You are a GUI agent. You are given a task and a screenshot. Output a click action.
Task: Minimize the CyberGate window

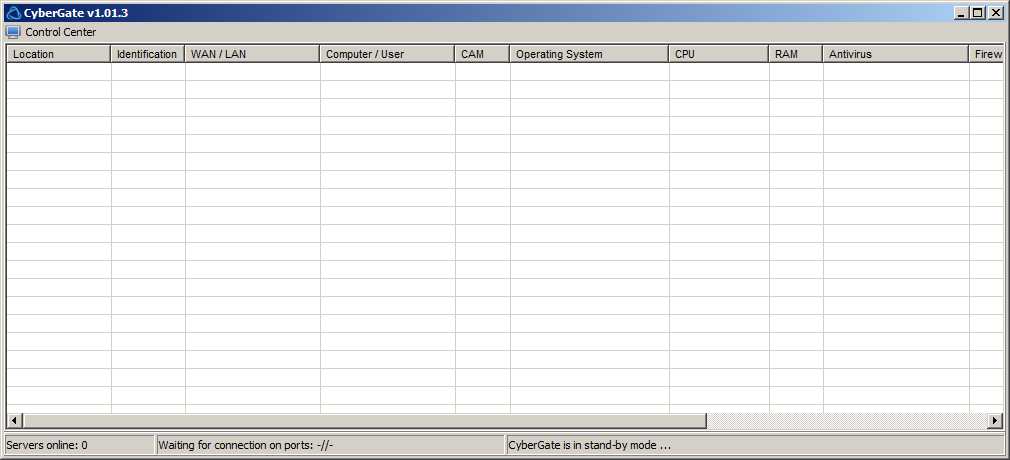pyautogui.click(x=961, y=13)
